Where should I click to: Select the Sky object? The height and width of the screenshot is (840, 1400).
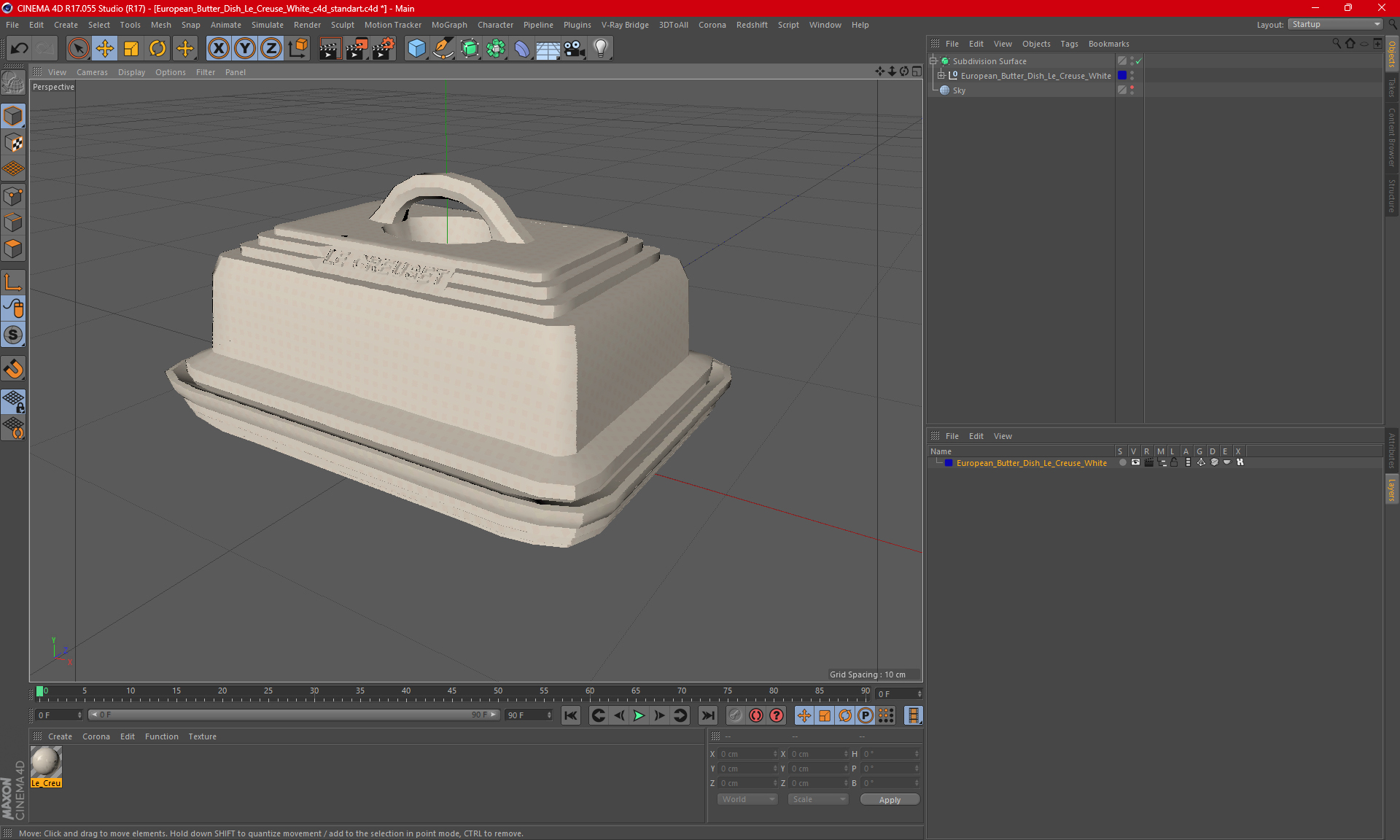[959, 90]
